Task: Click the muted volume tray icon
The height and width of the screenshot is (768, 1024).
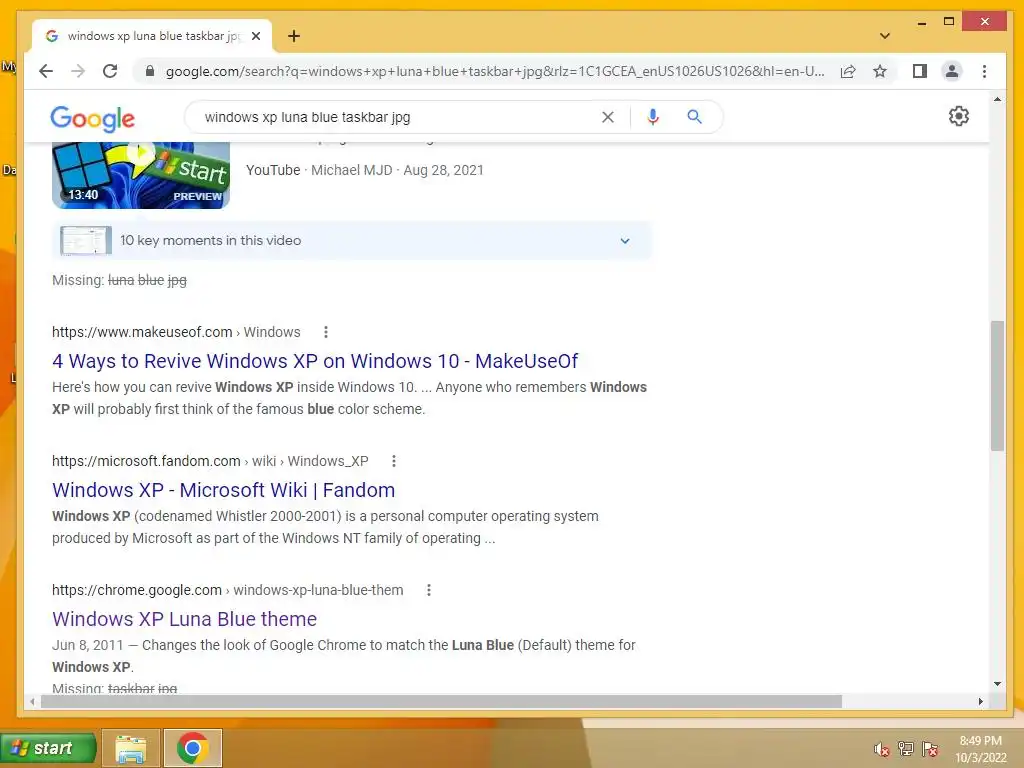Action: 881,749
